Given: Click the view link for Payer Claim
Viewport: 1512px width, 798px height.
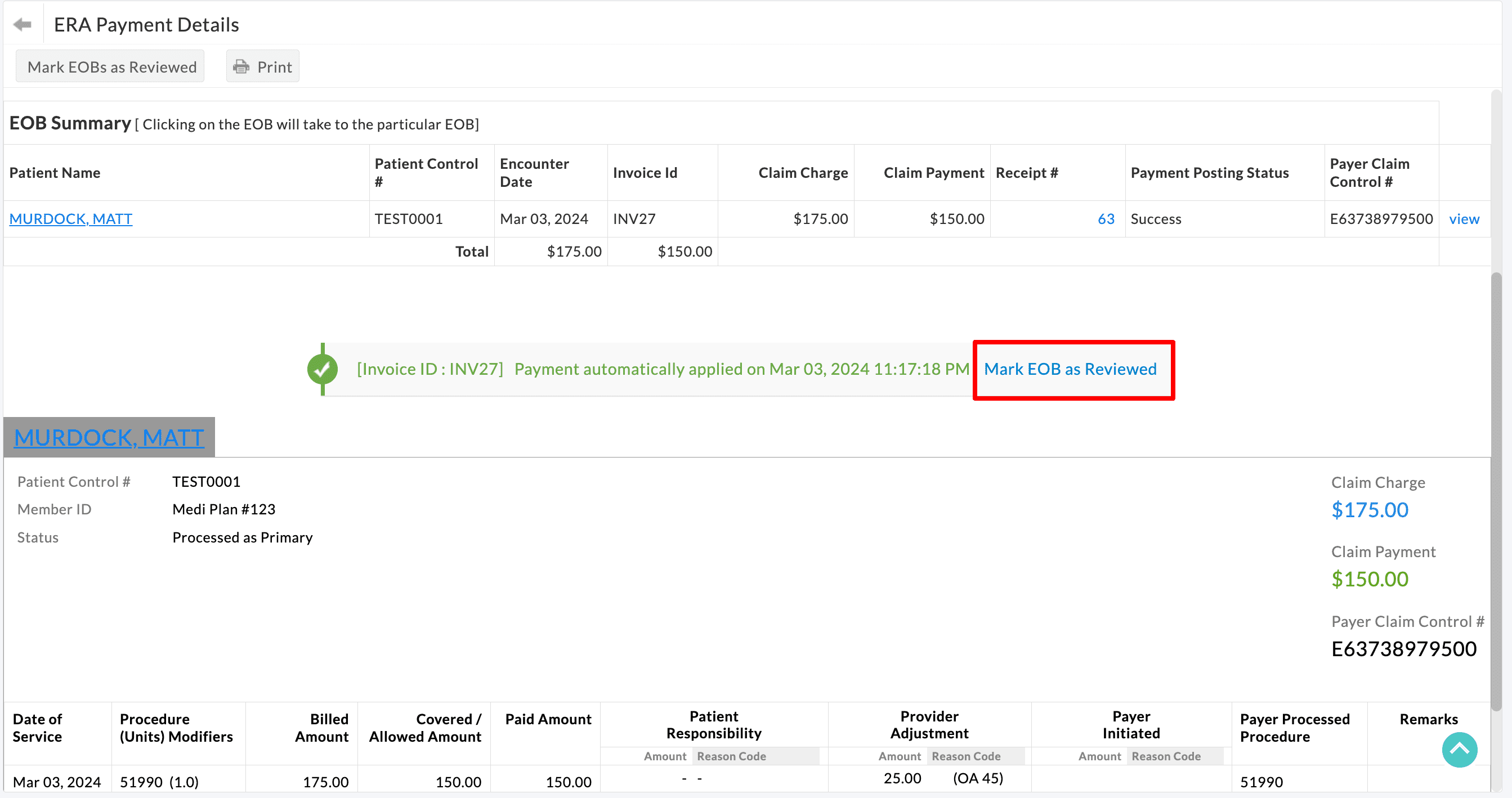Looking at the screenshot, I should click(x=1464, y=219).
